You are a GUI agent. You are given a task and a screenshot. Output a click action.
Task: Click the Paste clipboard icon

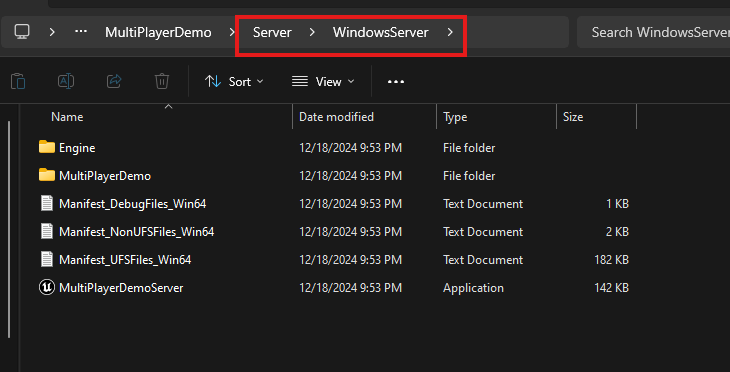point(18,81)
